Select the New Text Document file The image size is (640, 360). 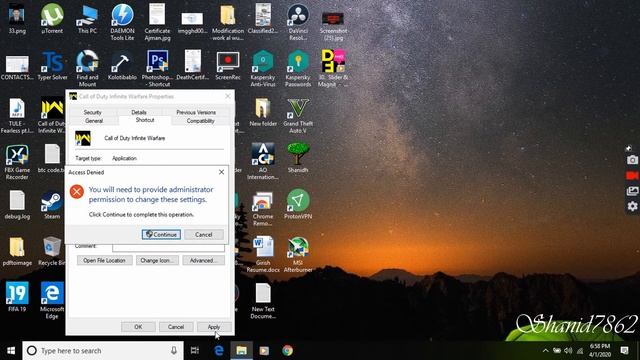[263, 301]
